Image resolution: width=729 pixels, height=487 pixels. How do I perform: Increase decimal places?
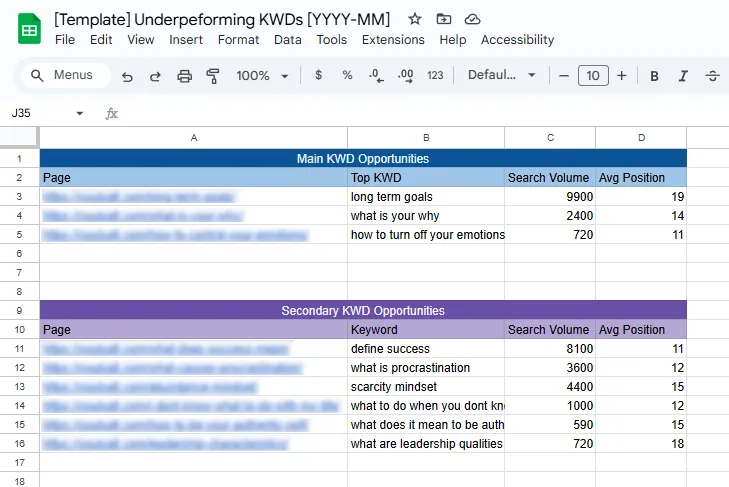[405, 75]
